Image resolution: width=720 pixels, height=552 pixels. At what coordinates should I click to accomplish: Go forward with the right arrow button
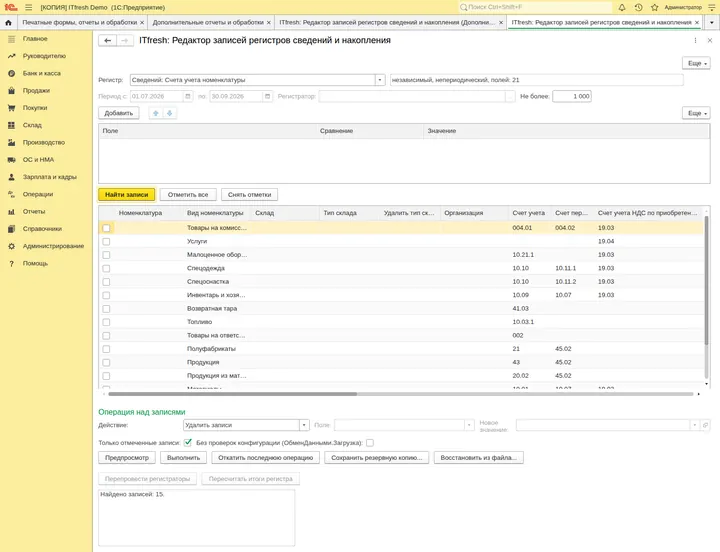124,40
